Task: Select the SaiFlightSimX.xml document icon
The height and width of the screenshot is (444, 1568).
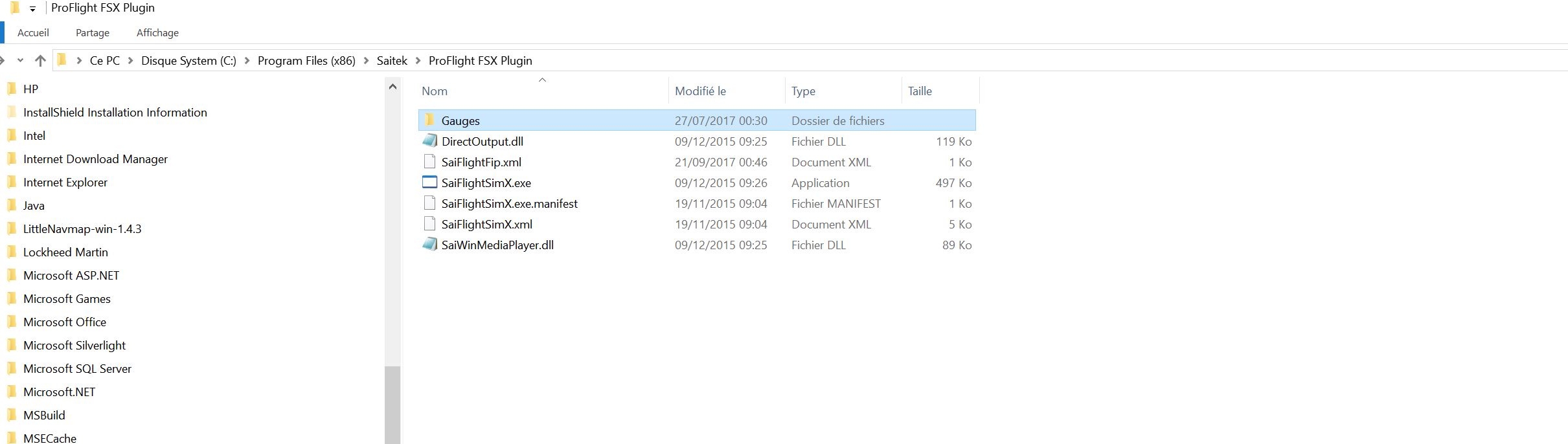Action: [429, 223]
